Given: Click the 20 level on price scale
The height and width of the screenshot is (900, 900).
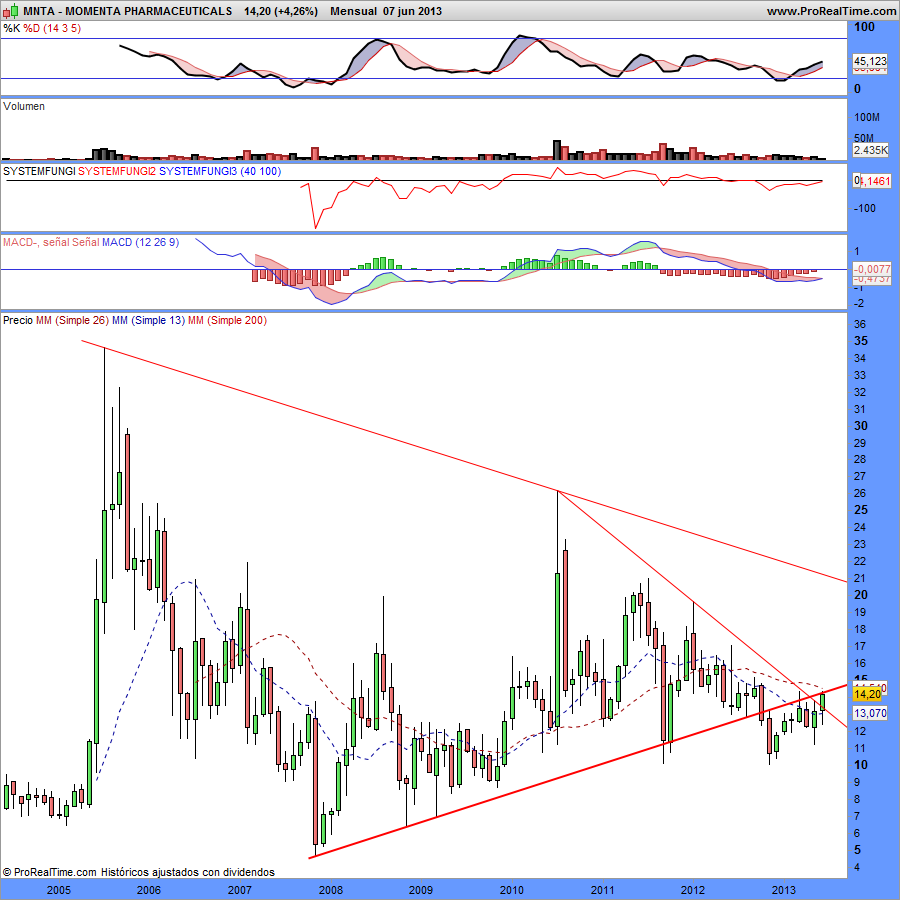Looking at the screenshot, I should tap(861, 595).
